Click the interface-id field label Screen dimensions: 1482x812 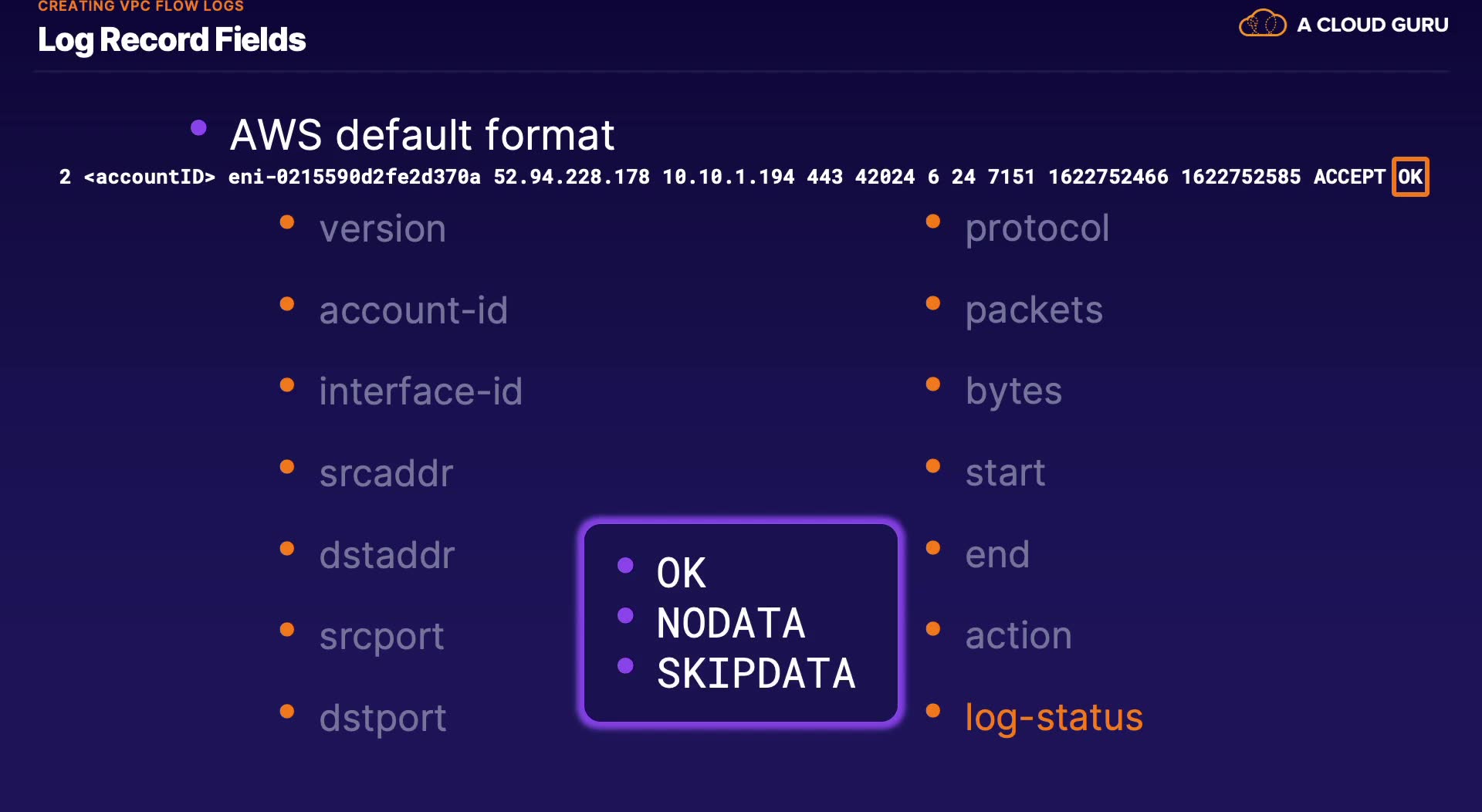(421, 391)
